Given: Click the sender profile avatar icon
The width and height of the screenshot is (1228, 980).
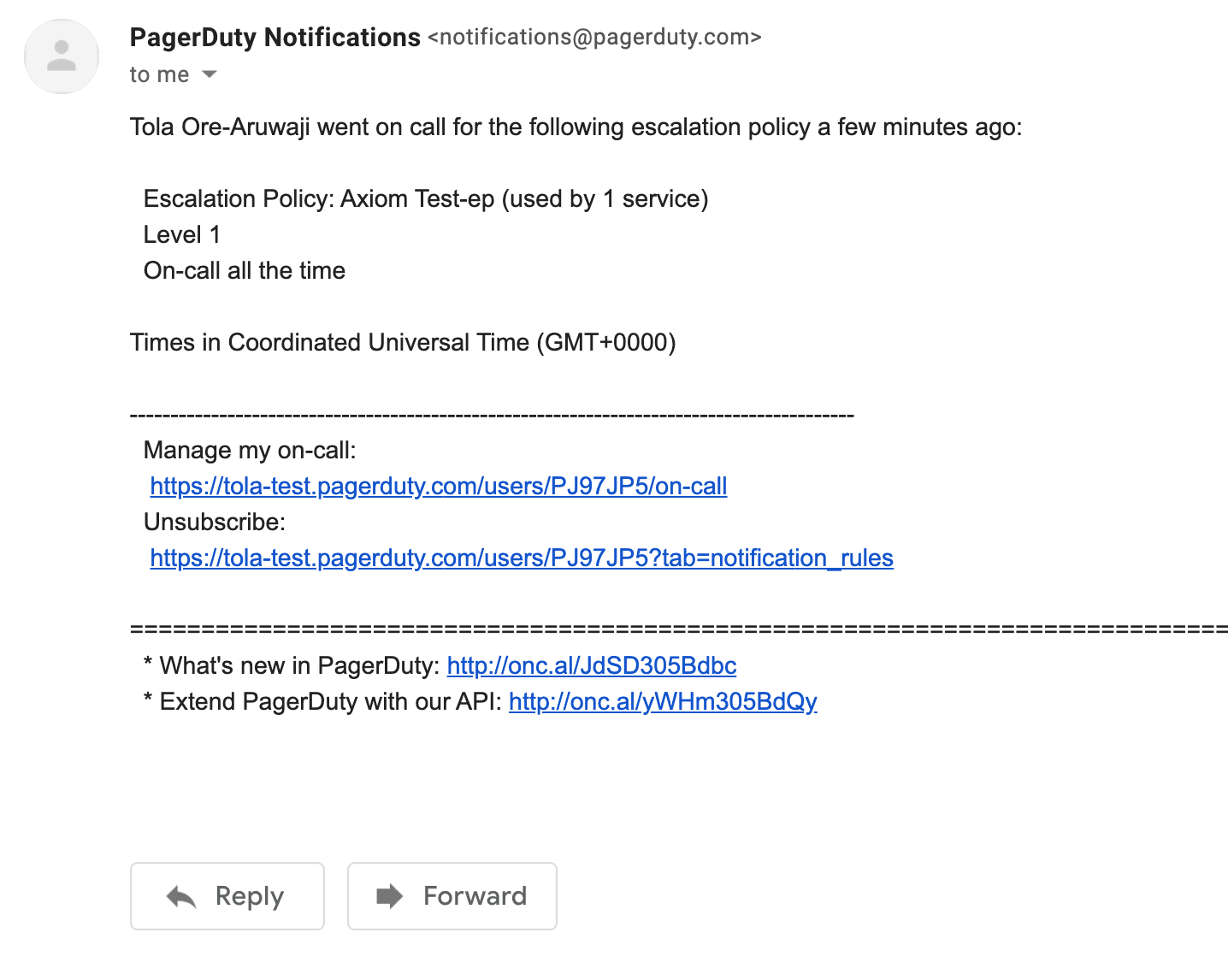Looking at the screenshot, I should 62,56.
